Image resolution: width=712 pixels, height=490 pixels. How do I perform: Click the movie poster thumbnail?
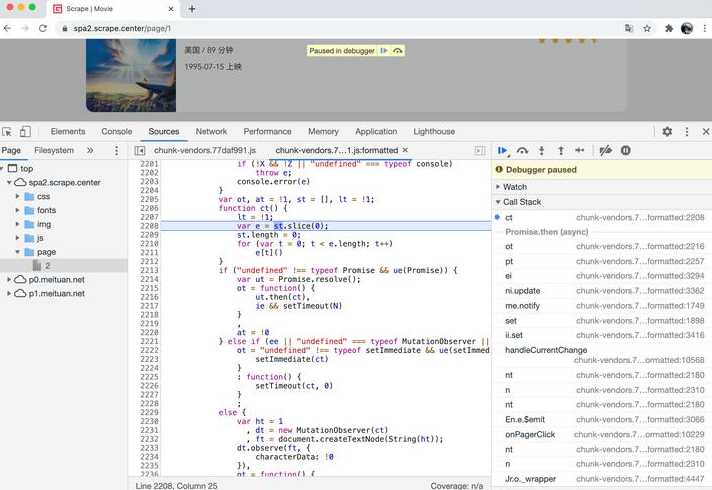coord(131,75)
